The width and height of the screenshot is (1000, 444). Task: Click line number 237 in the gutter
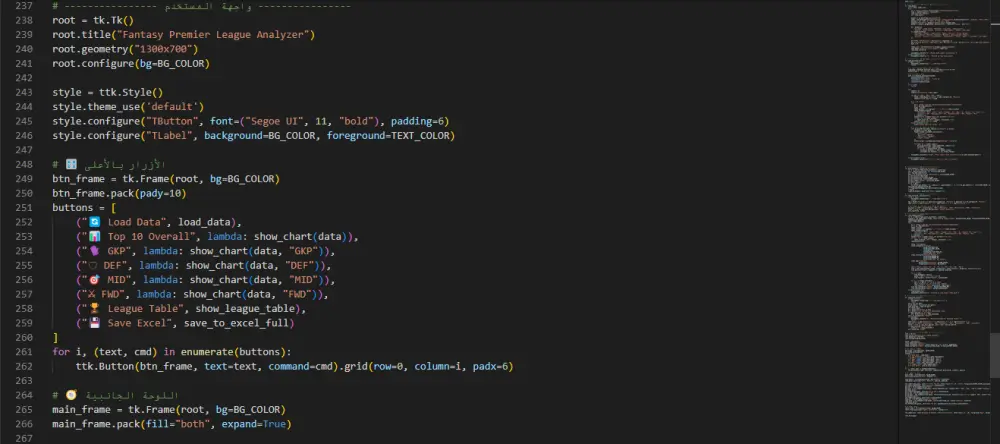(x=24, y=6)
